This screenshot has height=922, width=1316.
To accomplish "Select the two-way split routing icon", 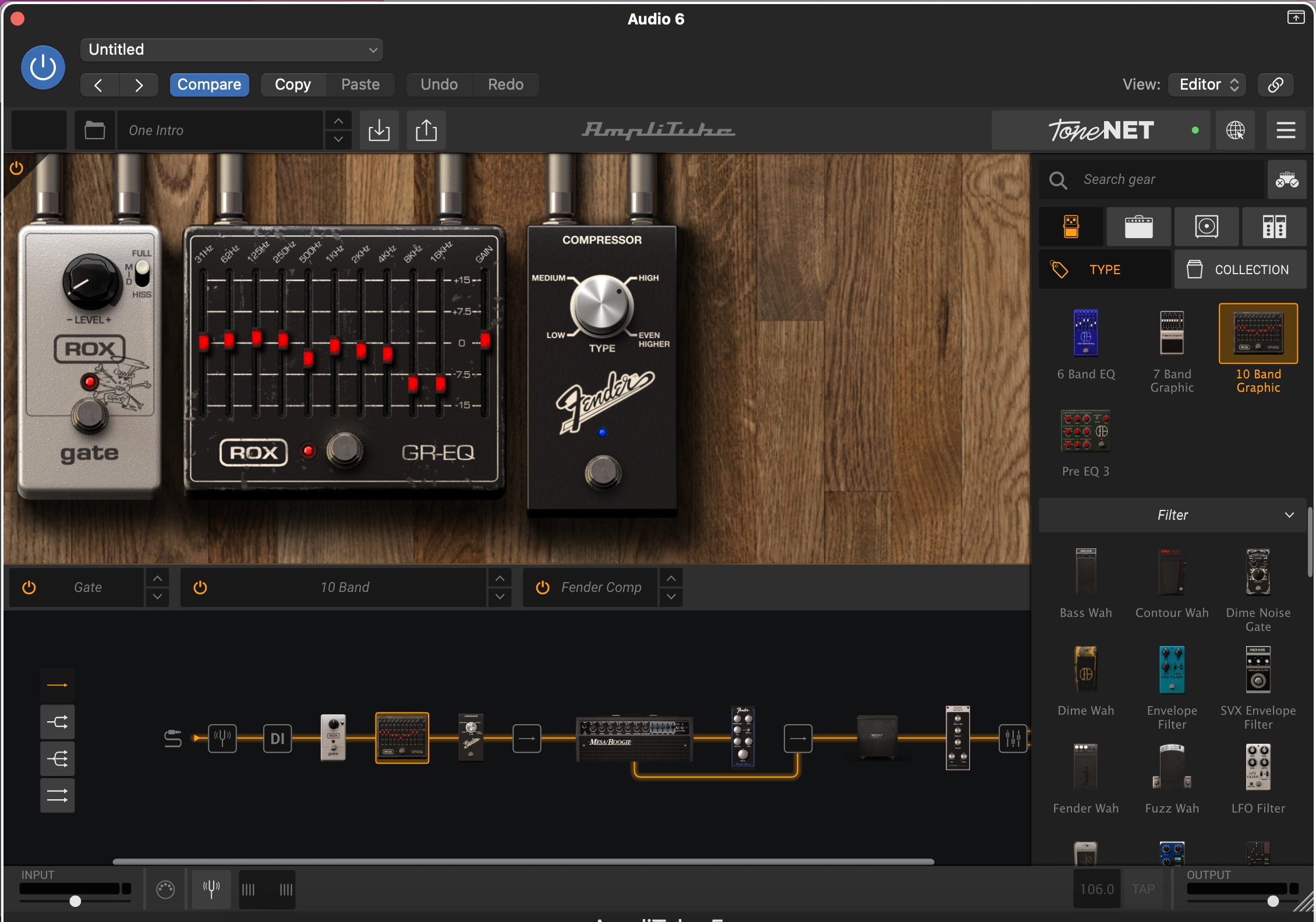I will (x=57, y=722).
